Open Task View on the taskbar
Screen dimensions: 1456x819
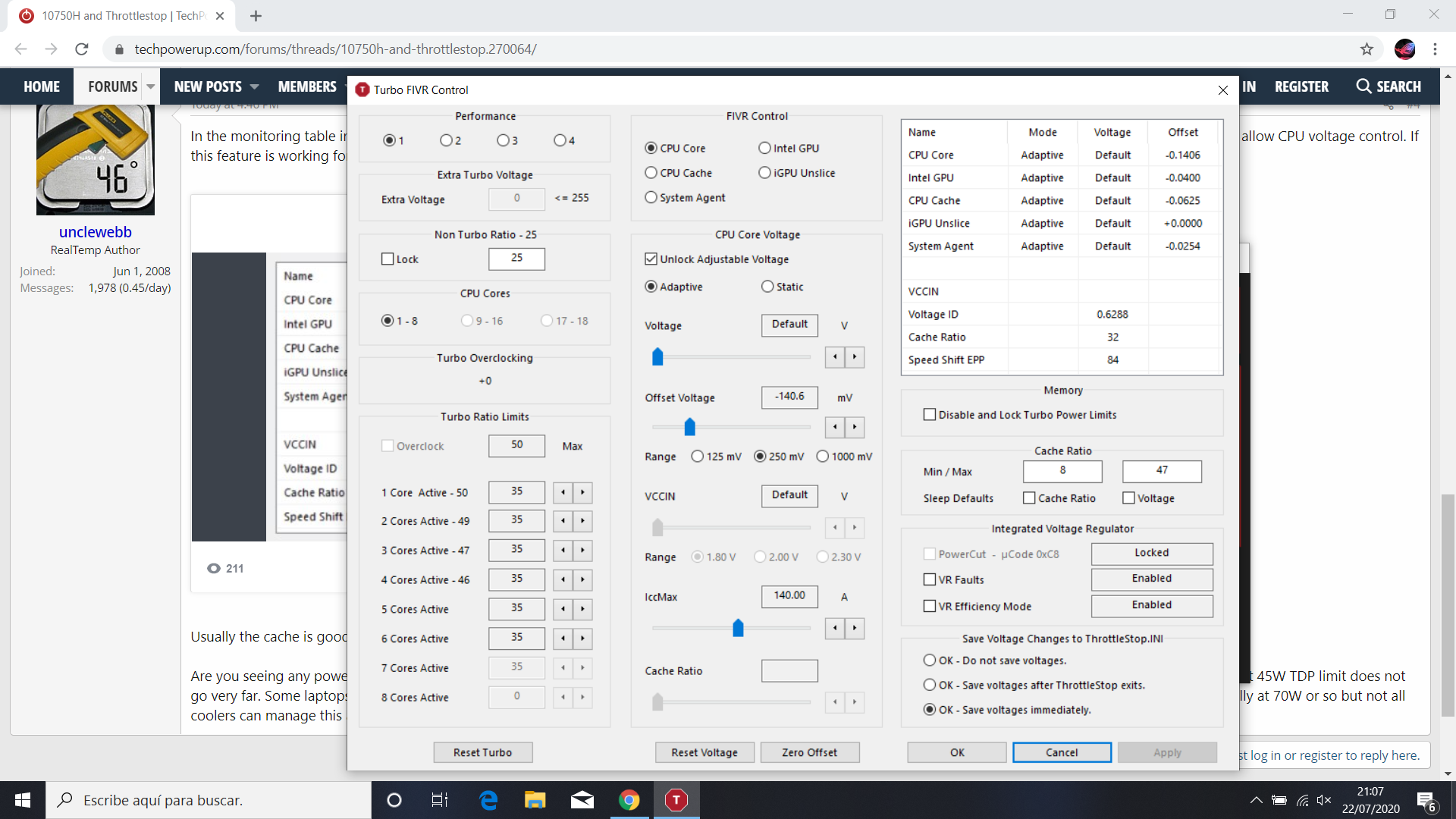[440, 800]
